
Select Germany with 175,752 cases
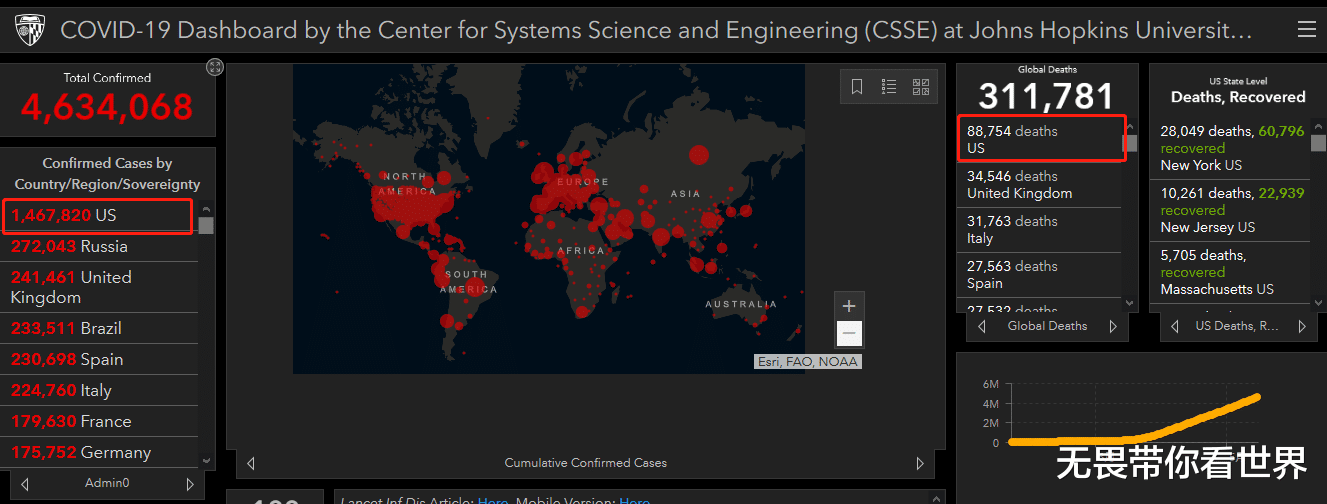(100, 452)
